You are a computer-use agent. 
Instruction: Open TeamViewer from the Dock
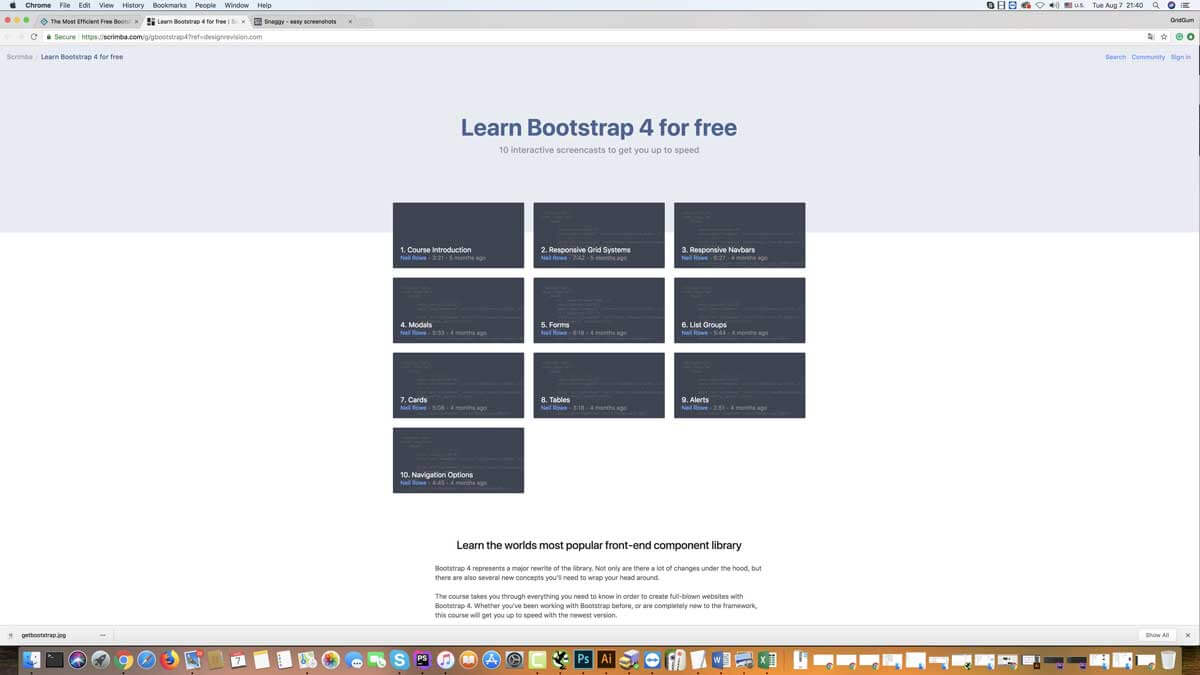[652, 660]
